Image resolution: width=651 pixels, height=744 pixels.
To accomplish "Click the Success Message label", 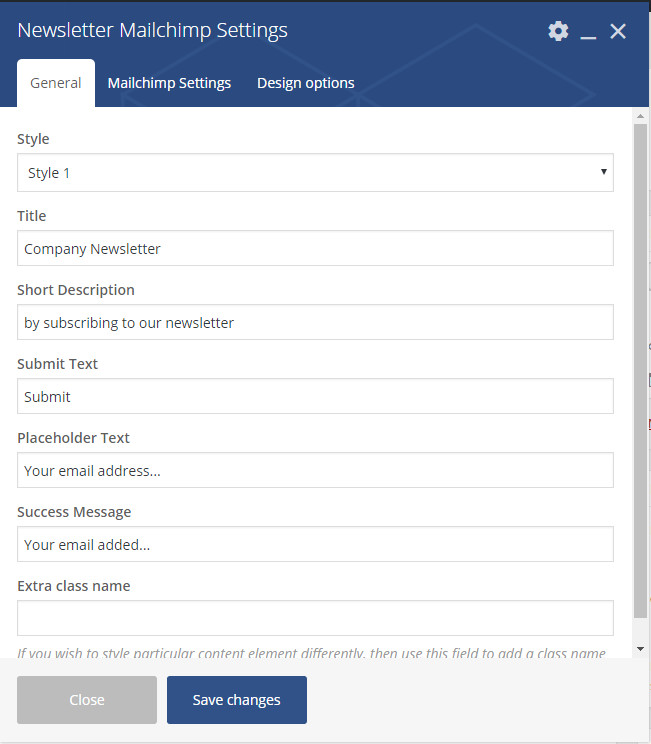I will point(74,512).
